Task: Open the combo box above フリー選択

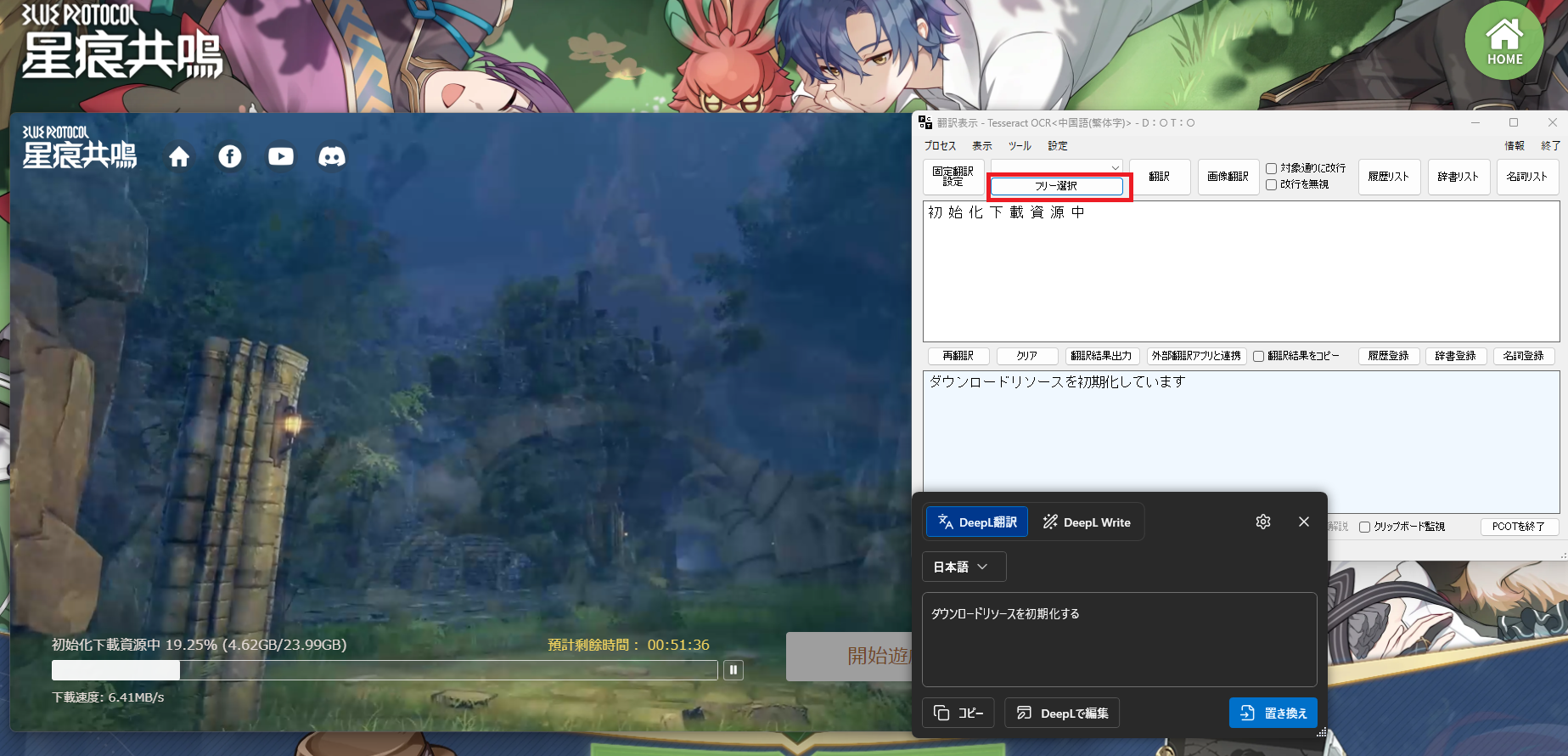Action: (1056, 167)
